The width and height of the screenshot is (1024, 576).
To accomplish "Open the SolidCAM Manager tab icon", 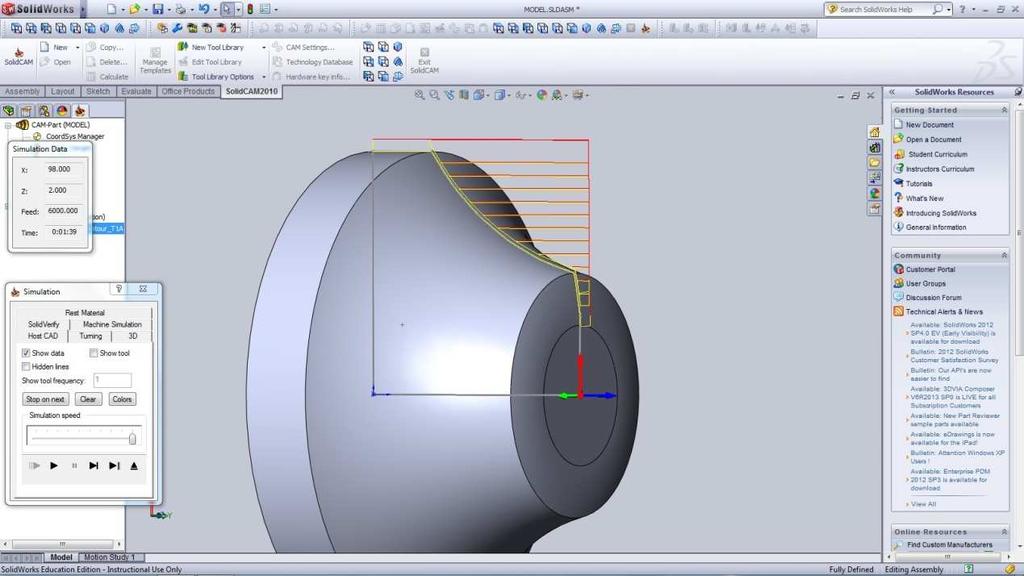I will (x=80, y=110).
